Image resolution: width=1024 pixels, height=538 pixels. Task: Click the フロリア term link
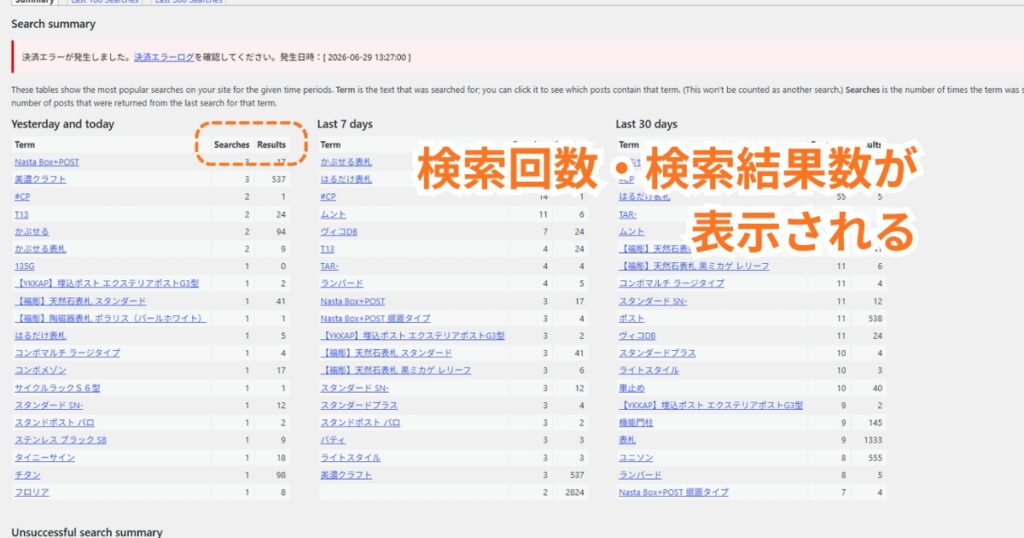pos(31,492)
